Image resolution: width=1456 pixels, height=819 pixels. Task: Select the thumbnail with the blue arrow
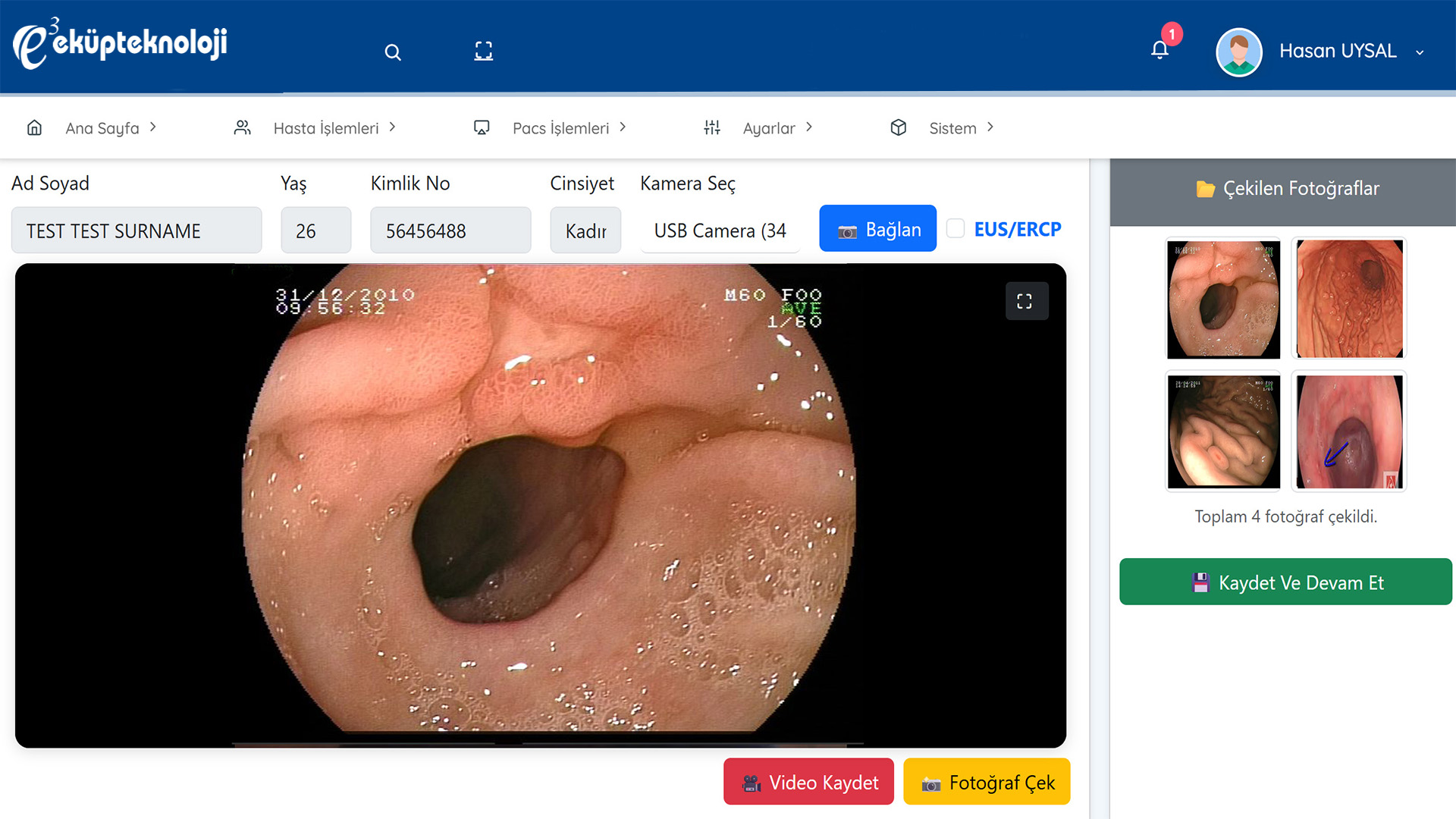tap(1348, 431)
